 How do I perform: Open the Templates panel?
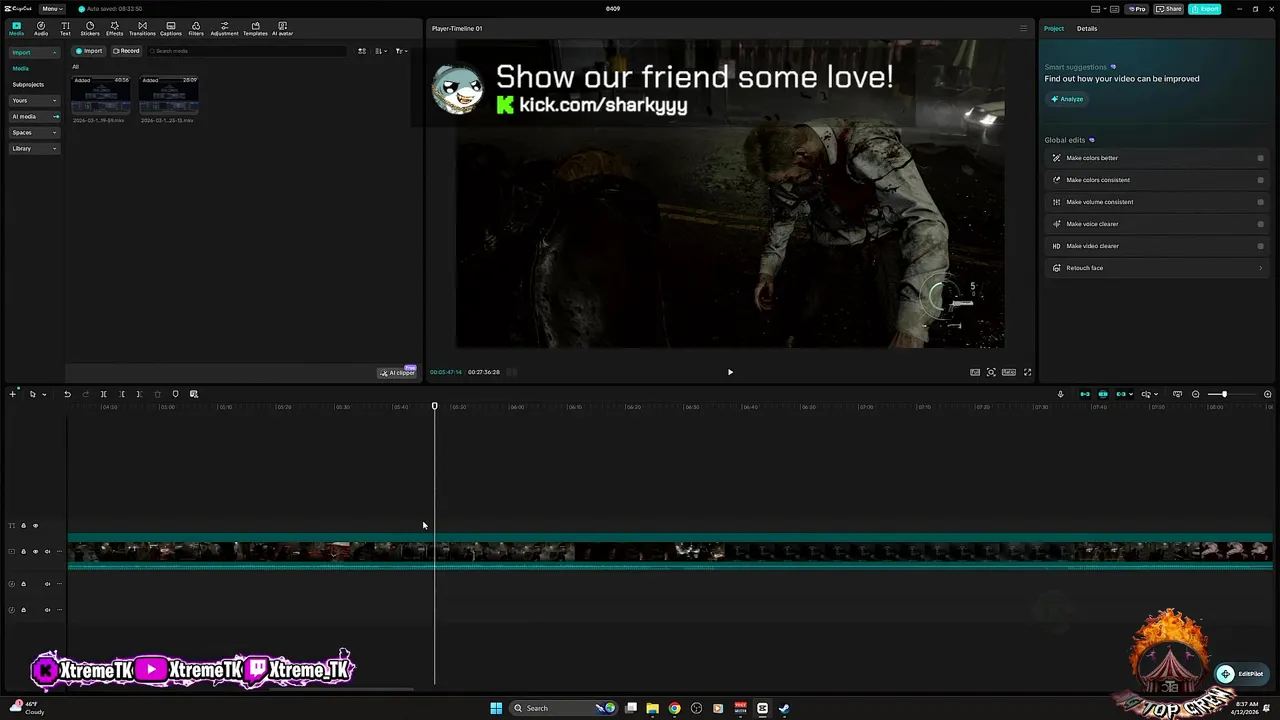pyautogui.click(x=255, y=28)
